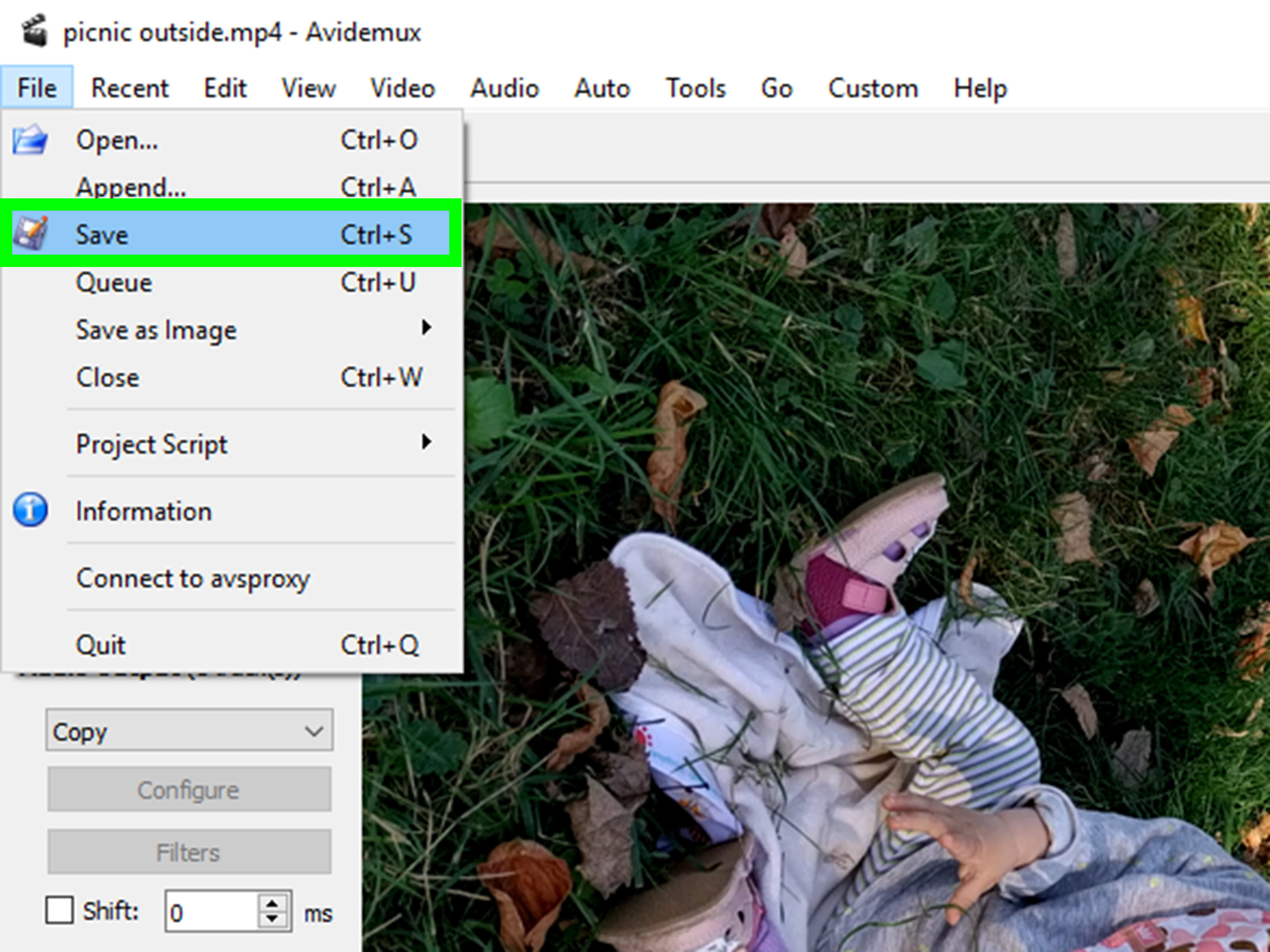Open the View menu

308,88
